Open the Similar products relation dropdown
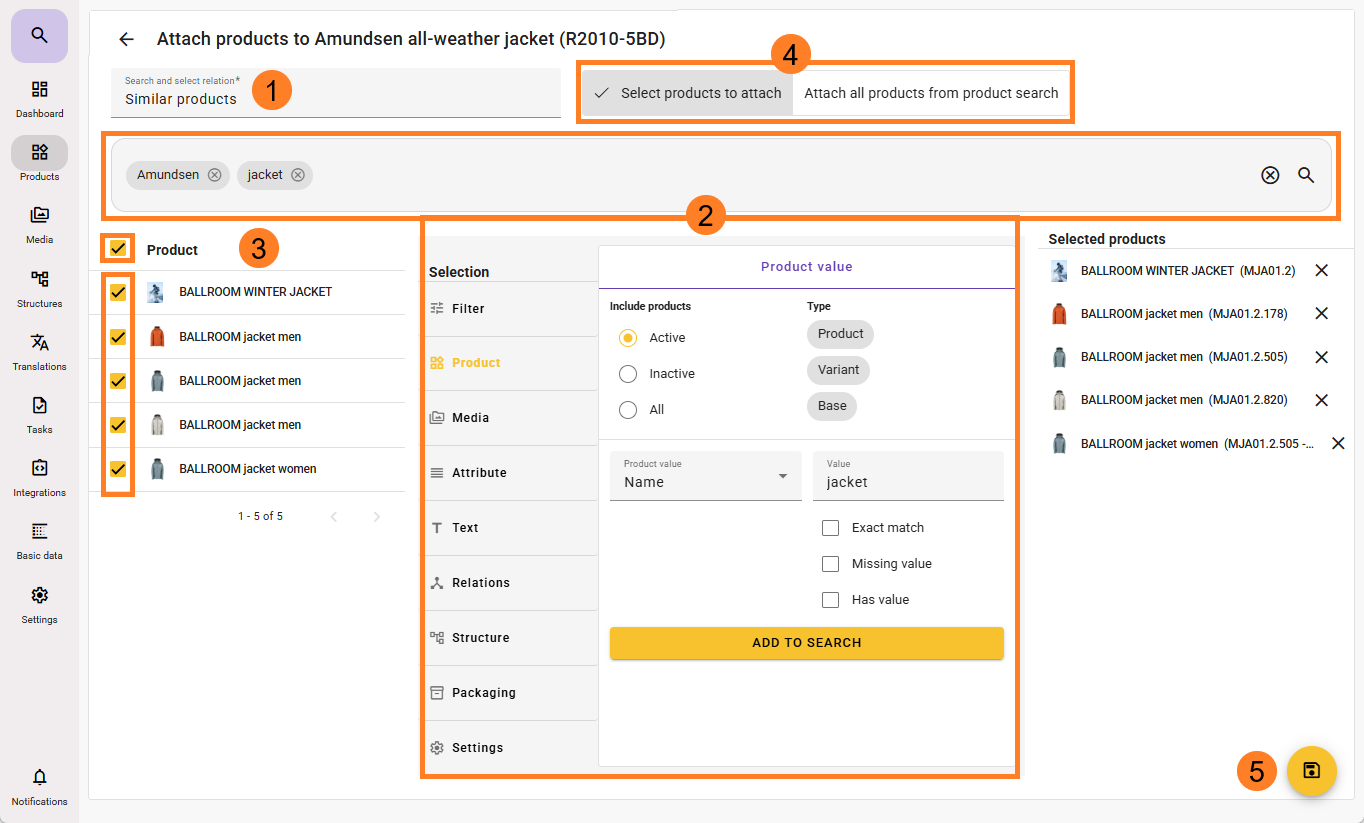This screenshot has width=1364, height=823. pyautogui.click(x=335, y=93)
